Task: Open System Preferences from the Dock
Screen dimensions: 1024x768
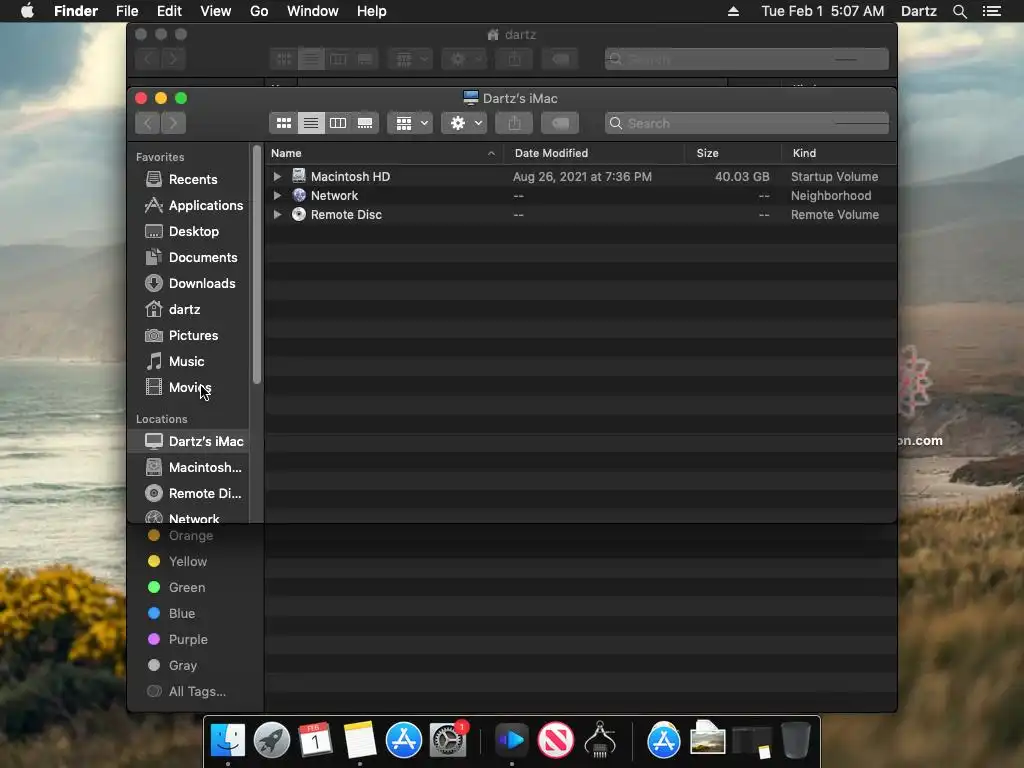Action: pos(448,741)
